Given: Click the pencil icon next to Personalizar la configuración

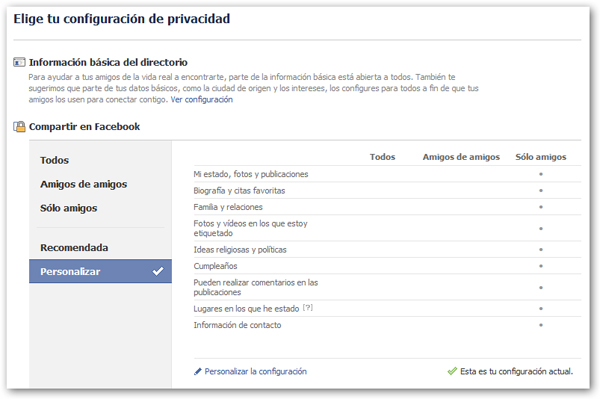Looking at the screenshot, I should [197, 371].
